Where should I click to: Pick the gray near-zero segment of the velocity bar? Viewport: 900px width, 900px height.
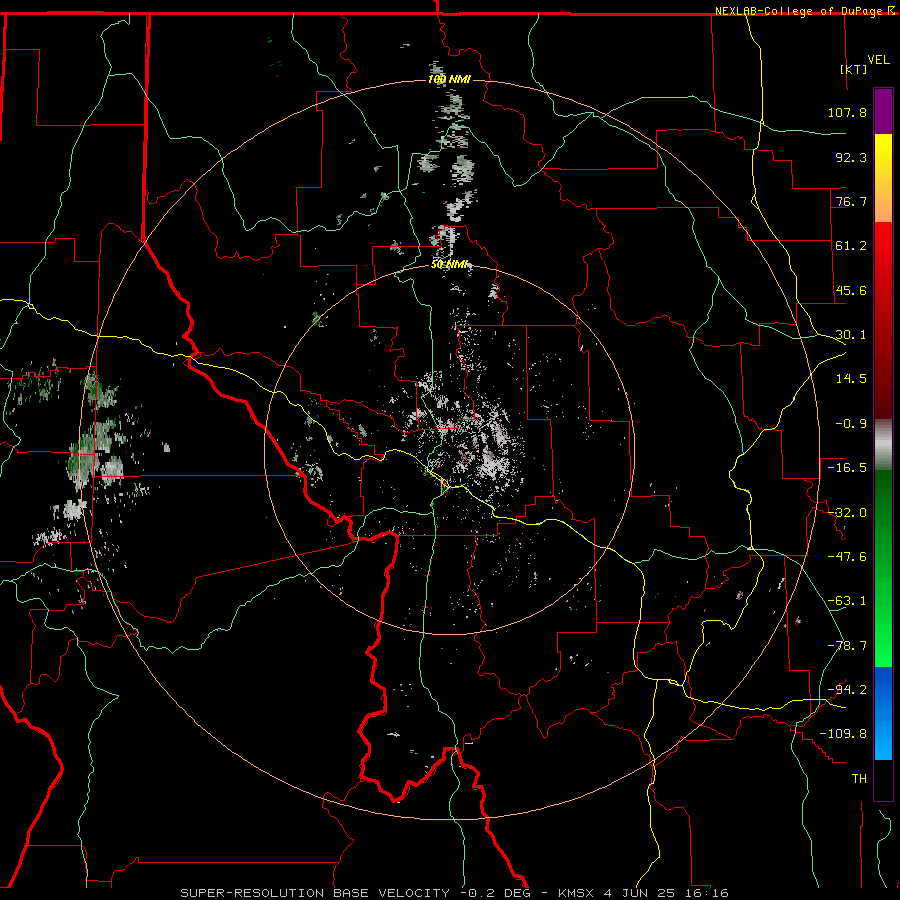coord(883,445)
